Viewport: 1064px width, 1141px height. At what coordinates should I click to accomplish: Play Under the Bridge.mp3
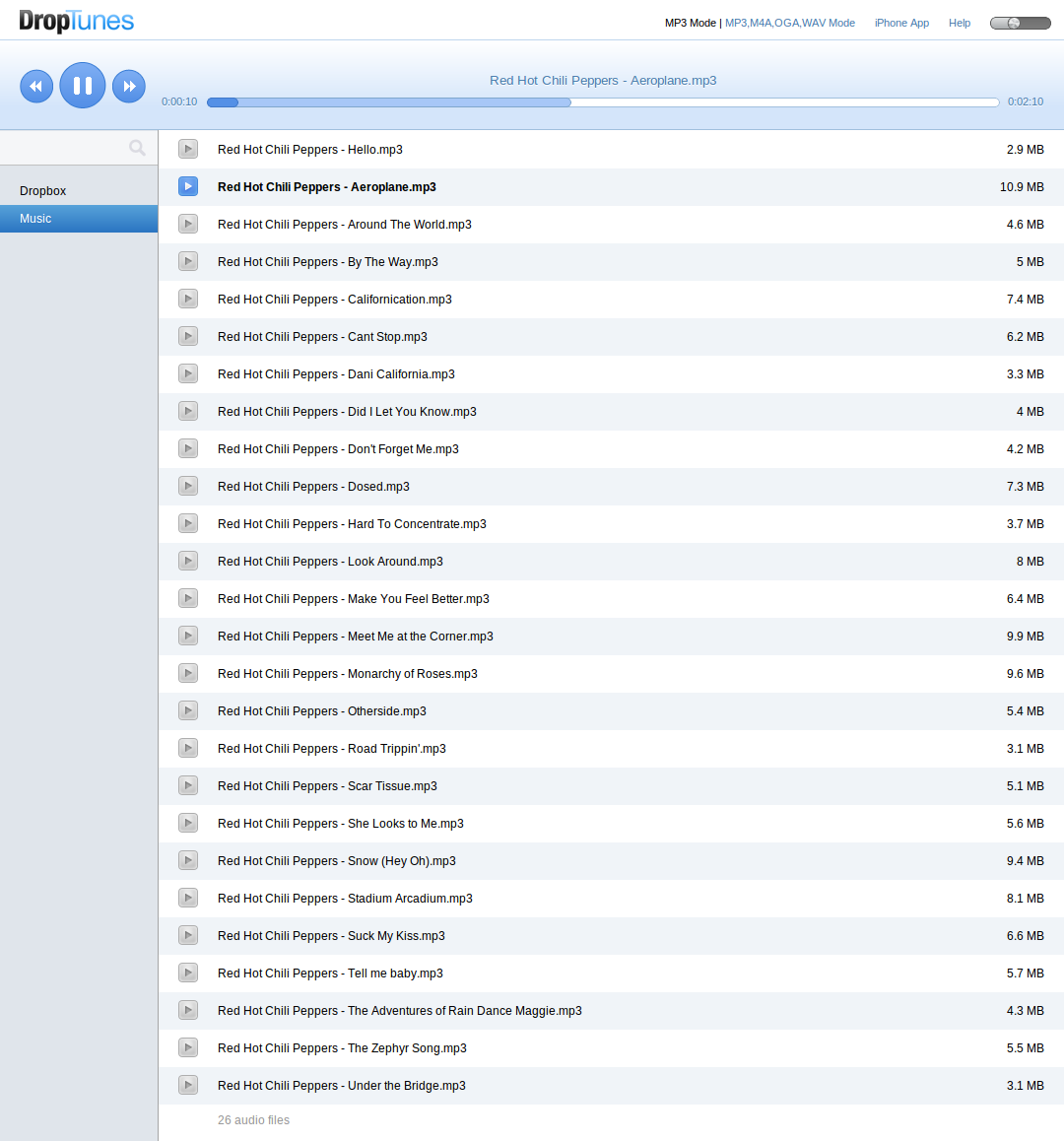tap(188, 1085)
